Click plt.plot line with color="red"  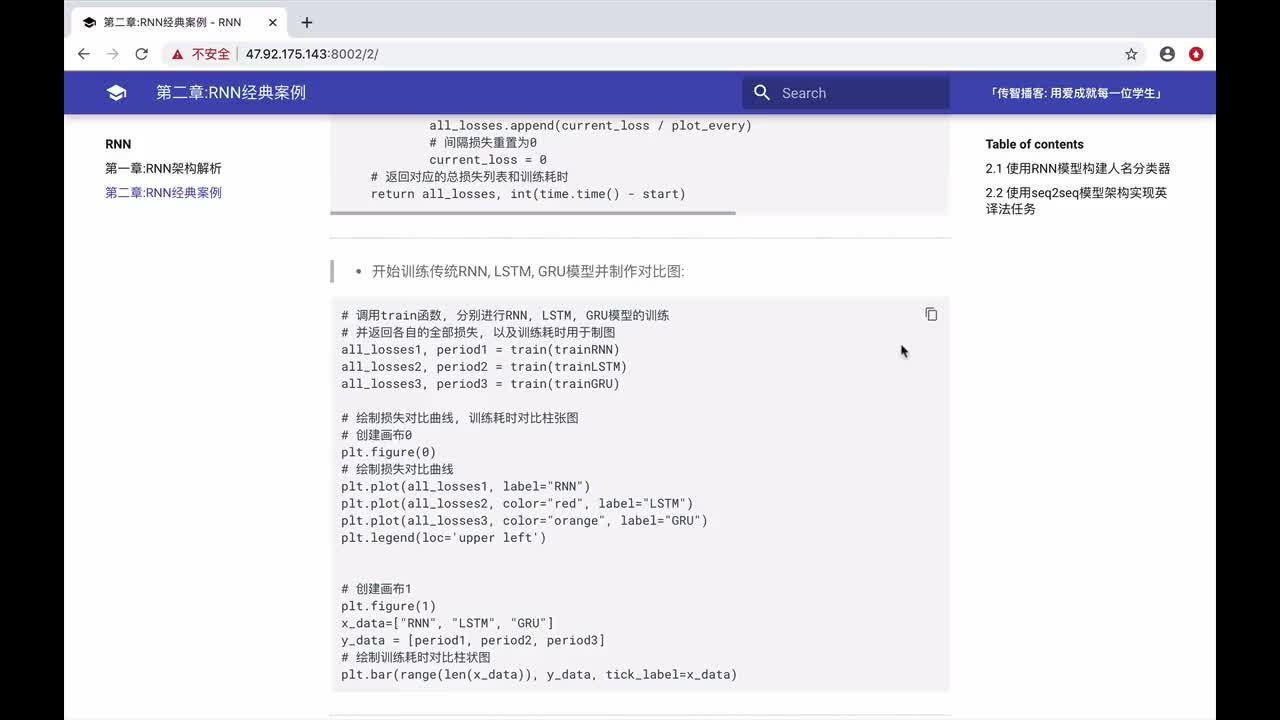pyautogui.click(x=517, y=503)
